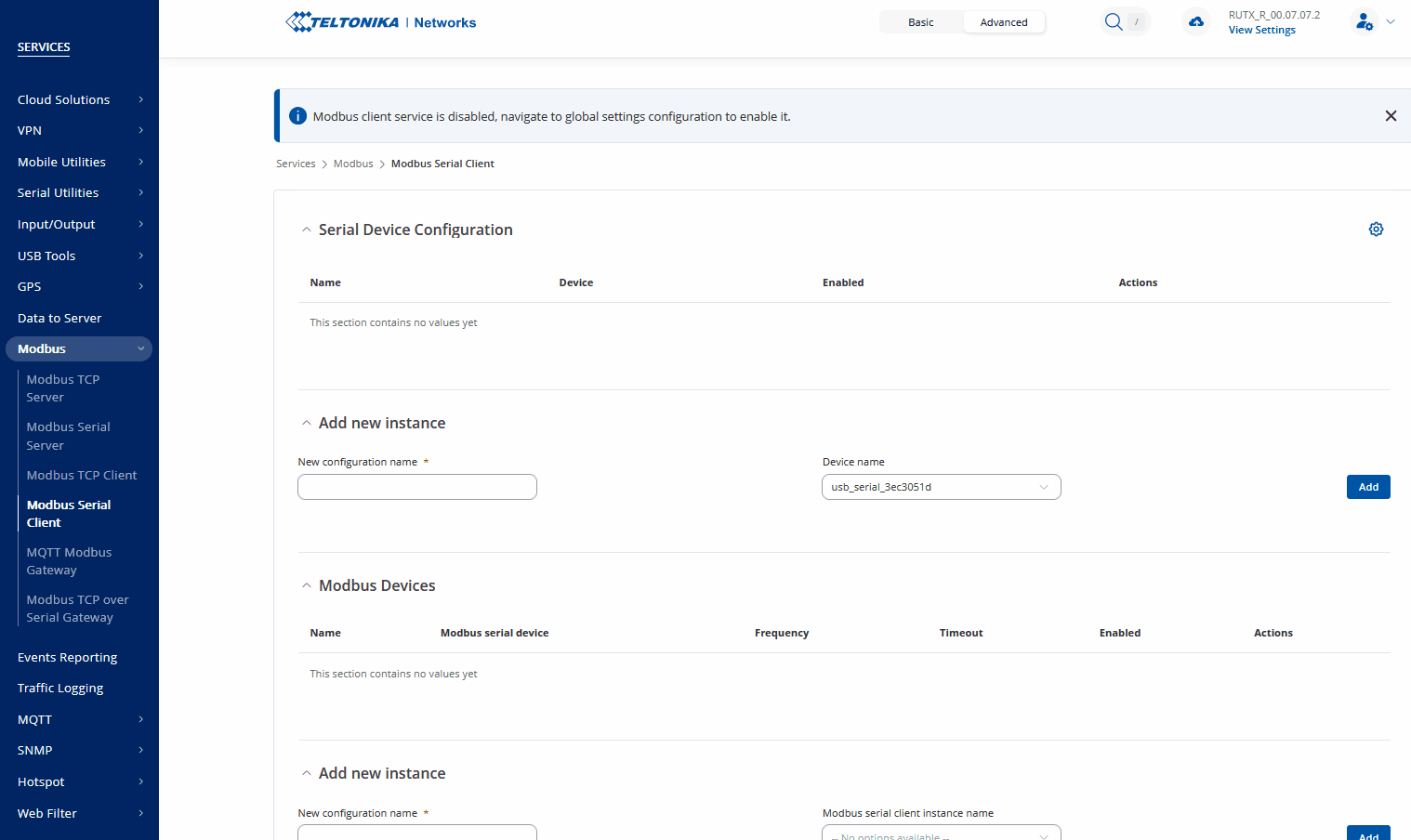This screenshot has height=840, width=1411.
Task: Collapse the Serial Device Configuration section
Action: (x=307, y=230)
